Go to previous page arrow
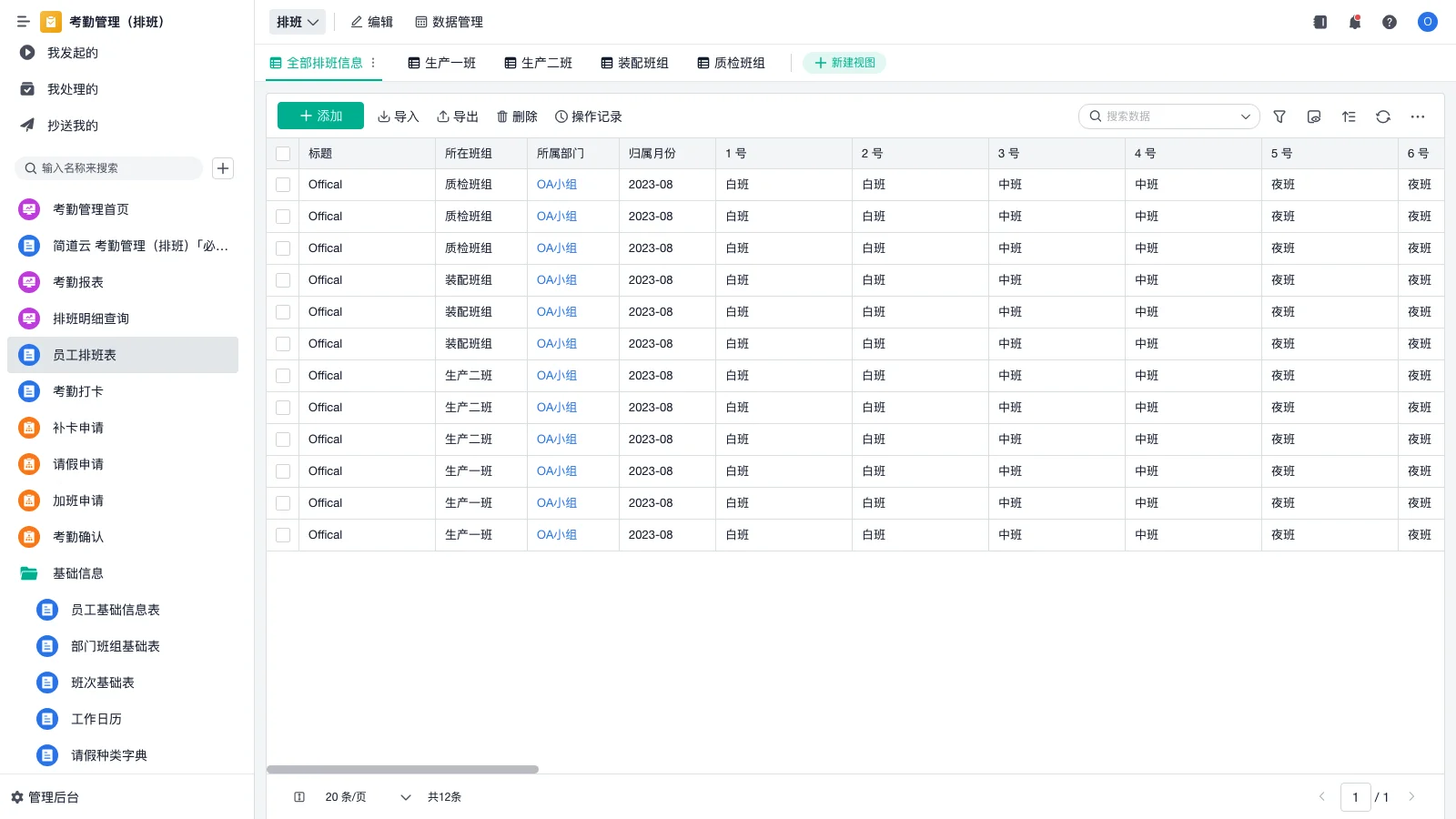The image size is (1456, 819). [1322, 797]
